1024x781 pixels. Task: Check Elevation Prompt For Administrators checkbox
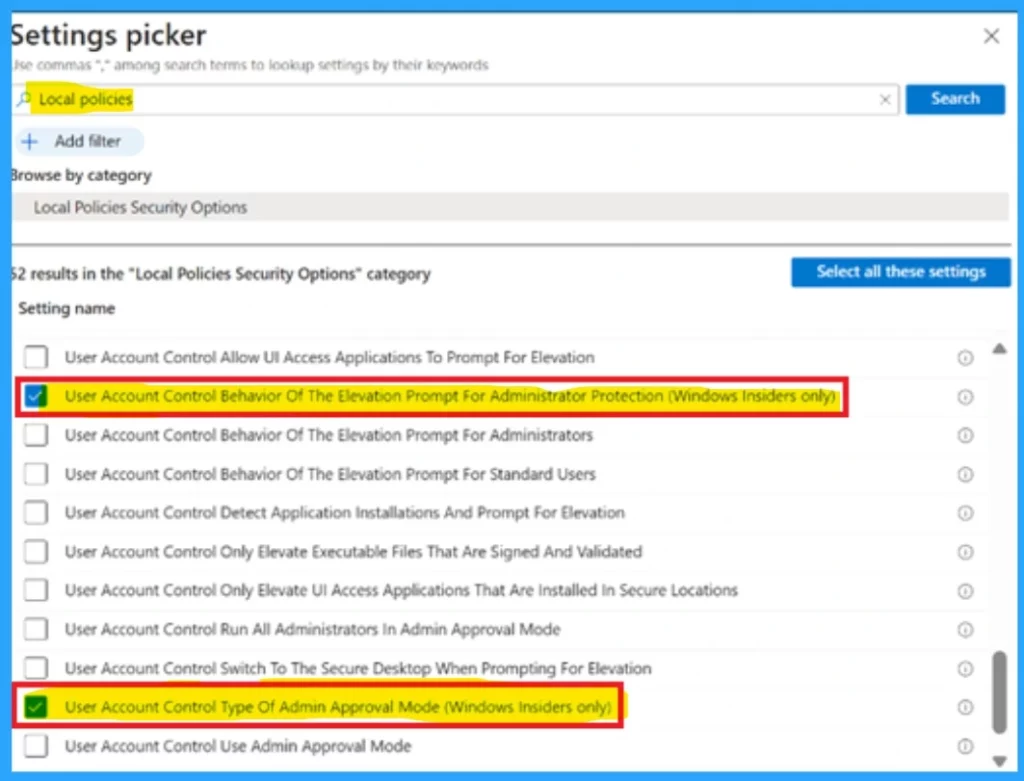pos(36,435)
